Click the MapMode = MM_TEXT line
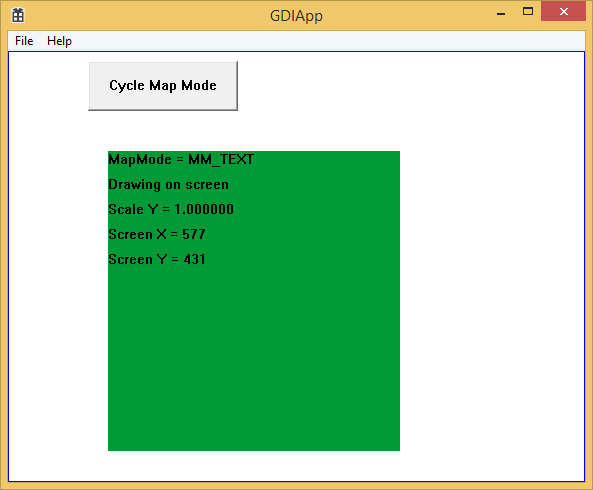 pos(181,159)
